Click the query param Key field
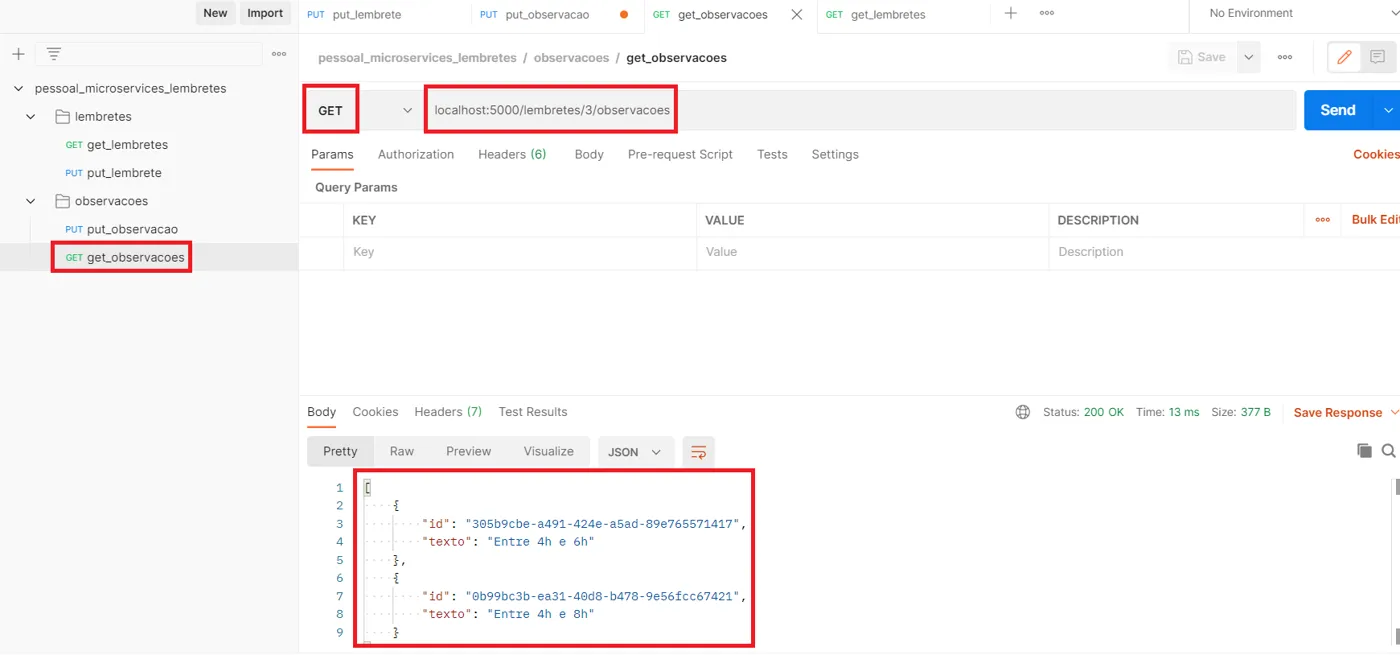The image size is (1400, 655). 520,252
